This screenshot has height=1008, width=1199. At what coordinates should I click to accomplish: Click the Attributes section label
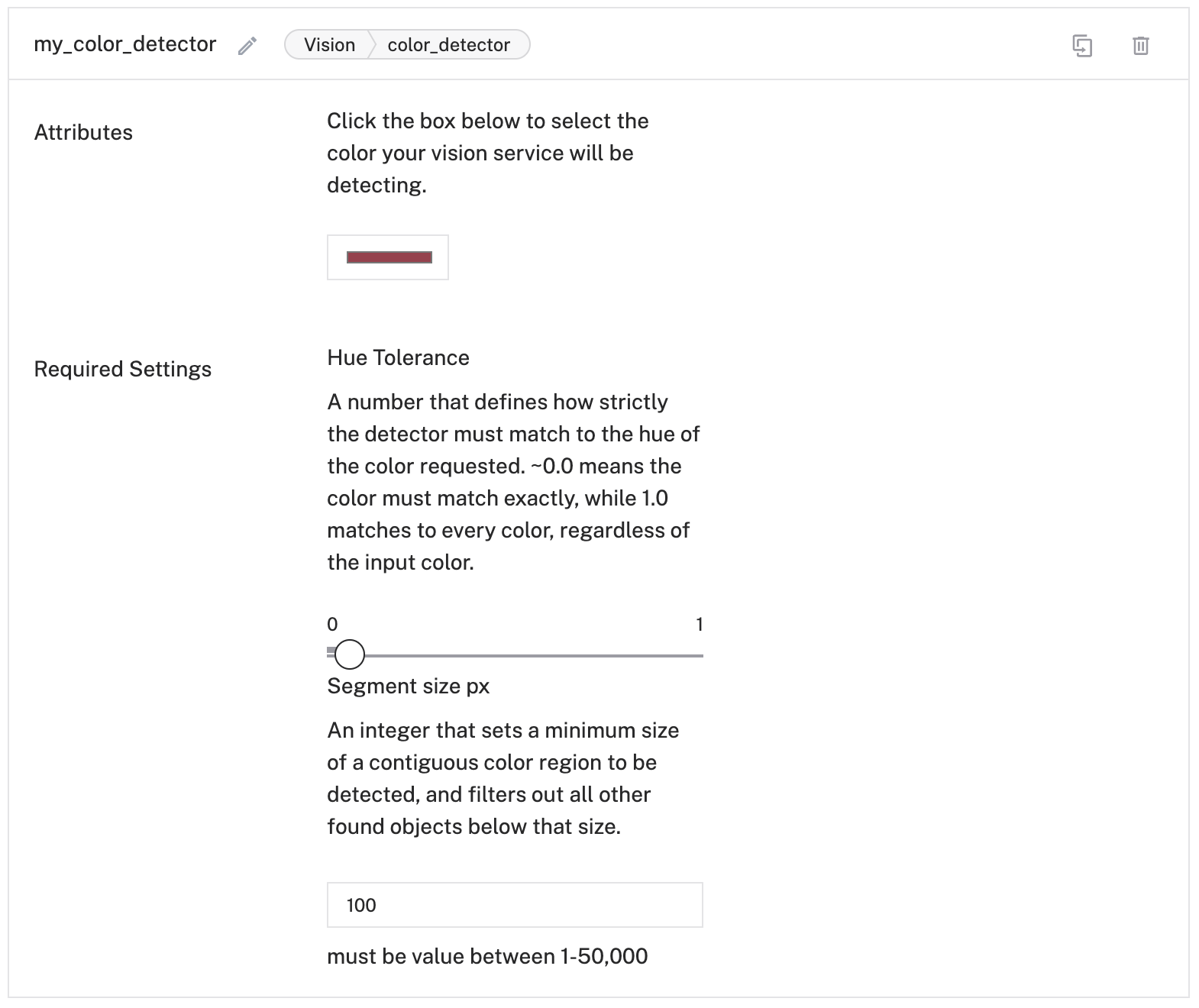[x=83, y=132]
